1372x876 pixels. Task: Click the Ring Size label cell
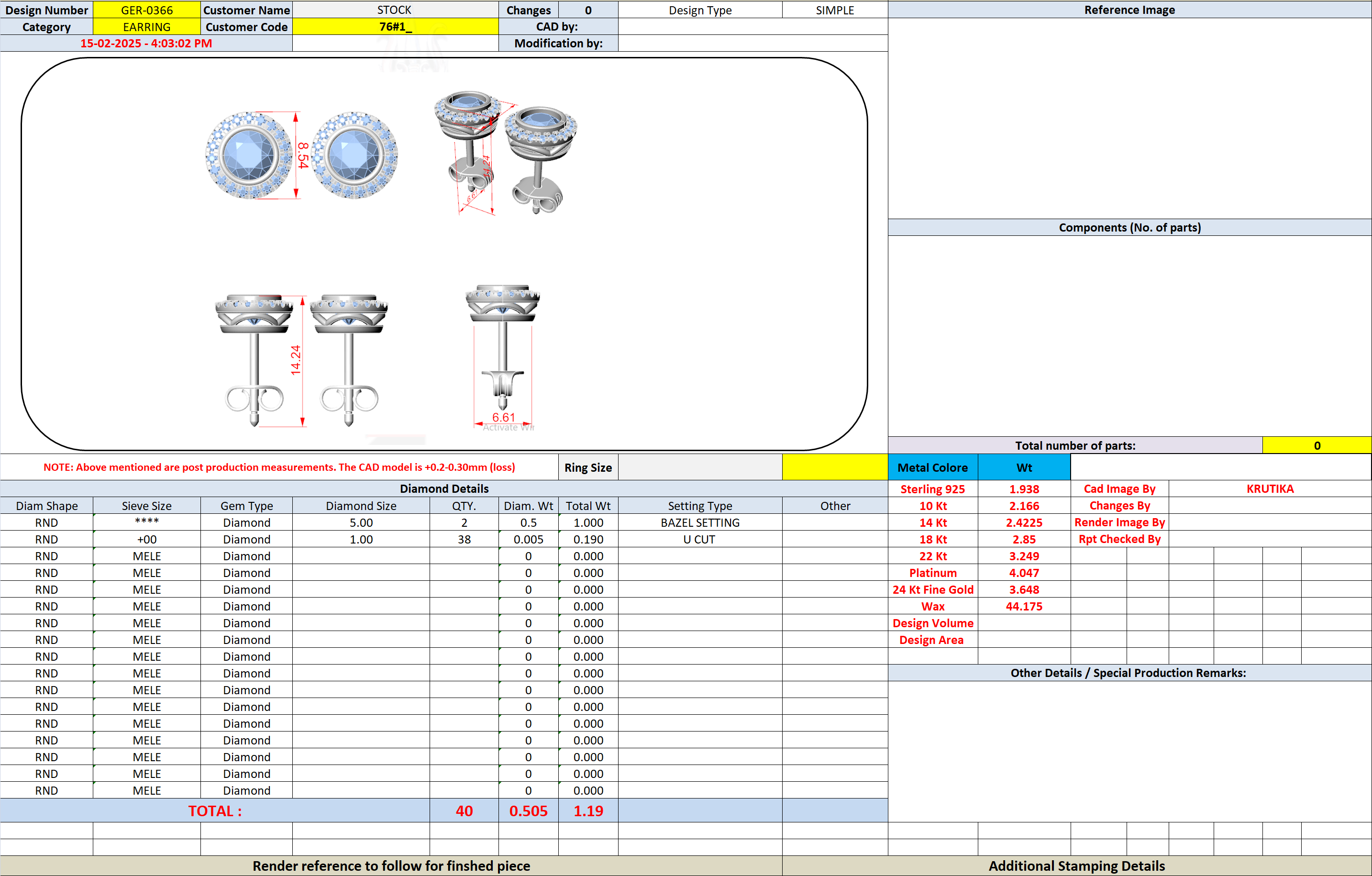coord(588,467)
